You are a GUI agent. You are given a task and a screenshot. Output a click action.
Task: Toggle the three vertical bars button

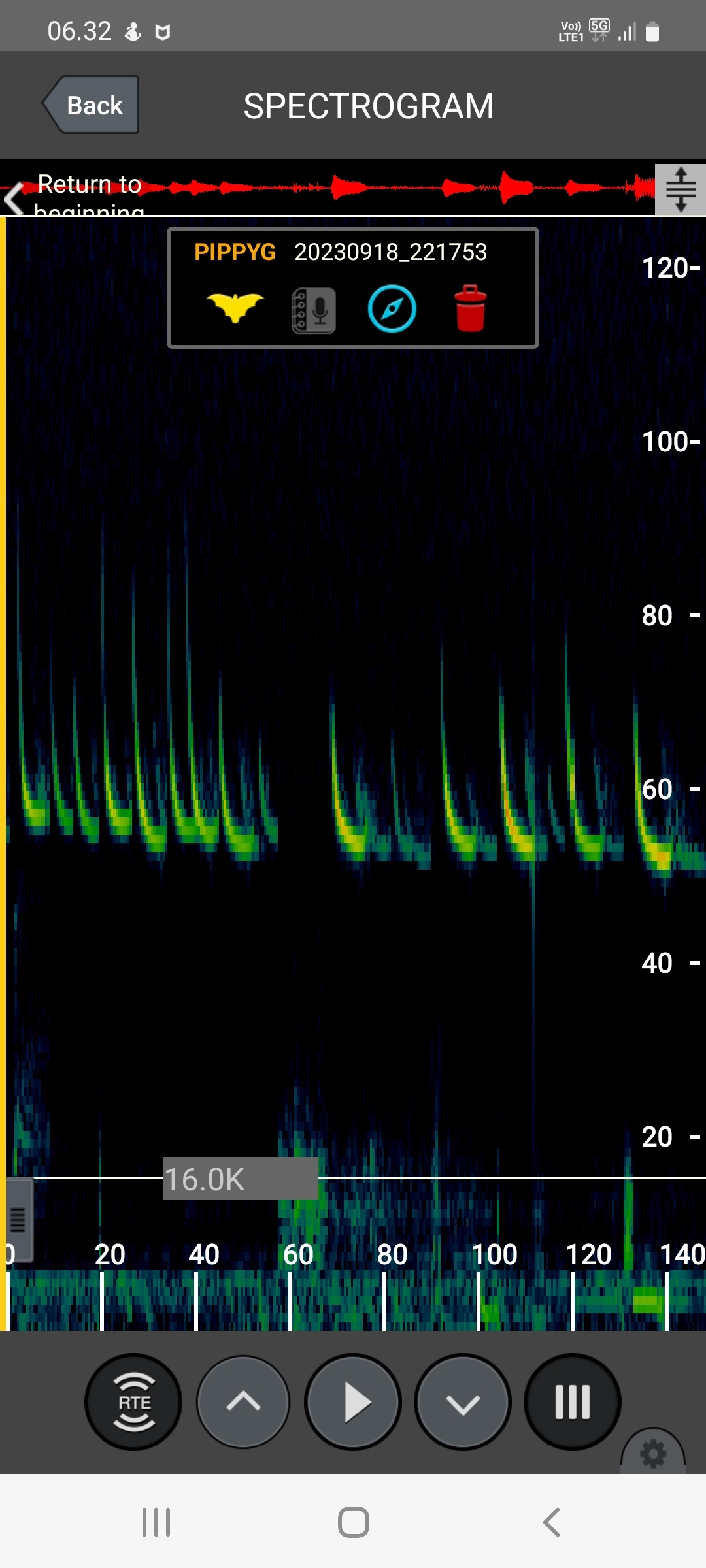click(573, 1402)
